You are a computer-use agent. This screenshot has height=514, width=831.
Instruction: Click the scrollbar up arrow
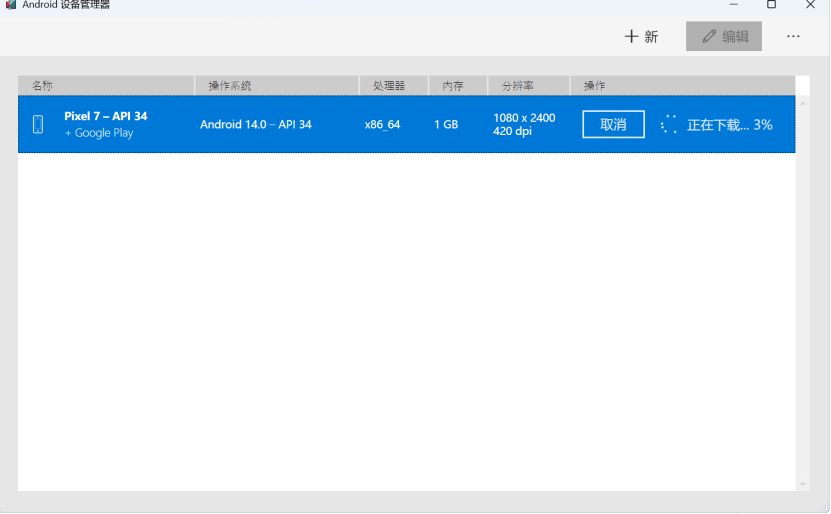coord(802,103)
